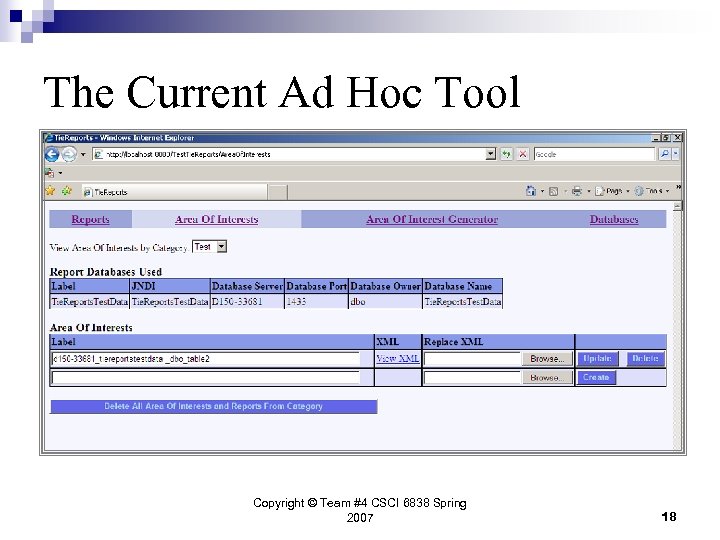Click the empty new Label input field

point(206,377)
